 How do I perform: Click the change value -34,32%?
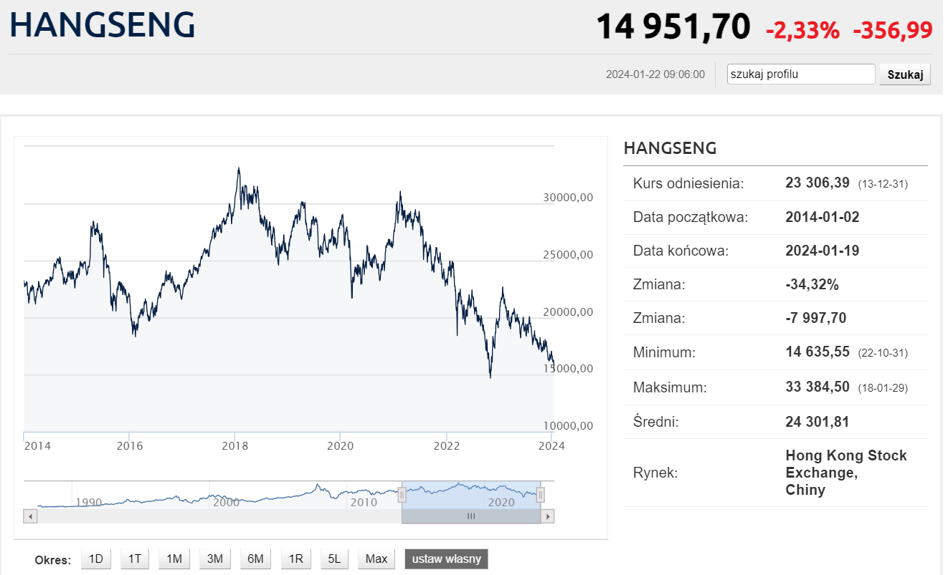click(812, 284)
